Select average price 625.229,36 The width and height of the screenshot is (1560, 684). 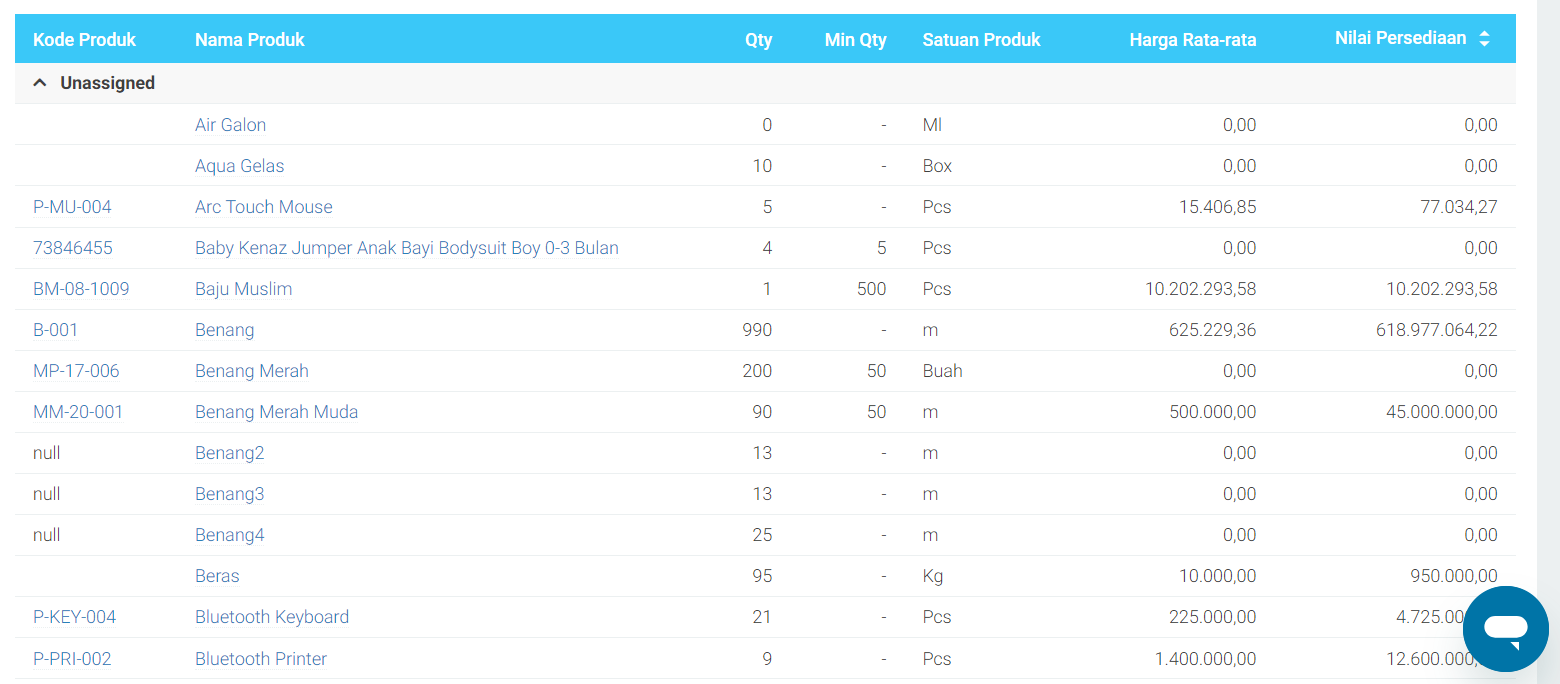pos(1212,330)
